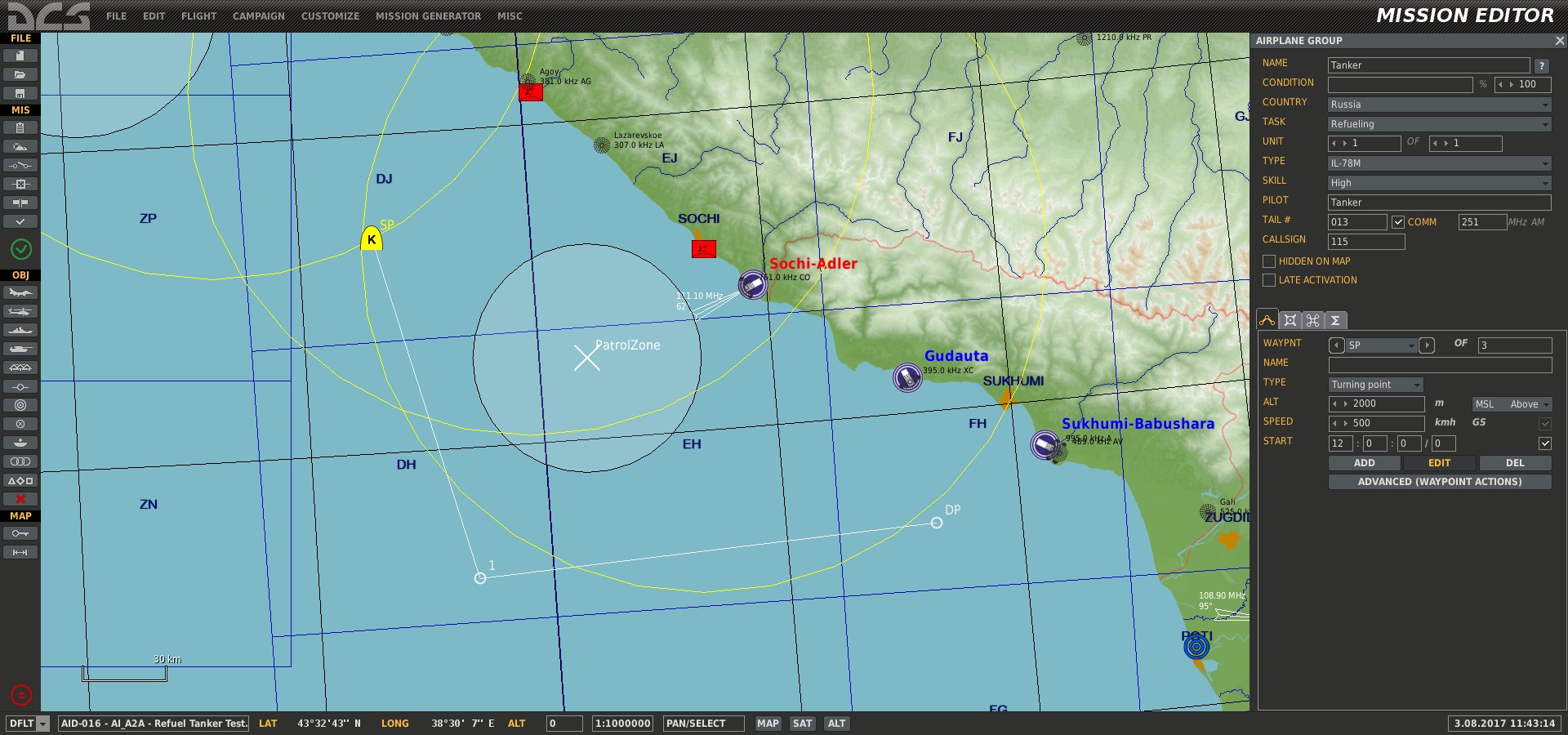
Task: Toggle the Late Activation checkbox
Action: 1269,280
